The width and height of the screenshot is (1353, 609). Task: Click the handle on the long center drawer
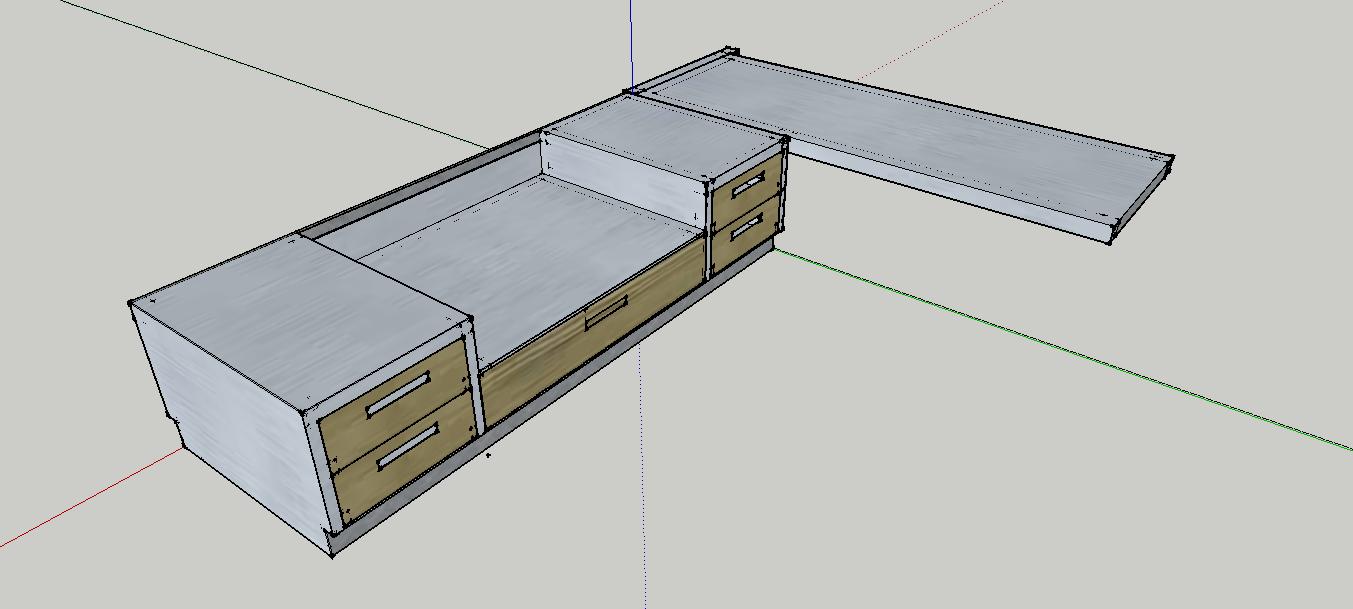(606, 312)
